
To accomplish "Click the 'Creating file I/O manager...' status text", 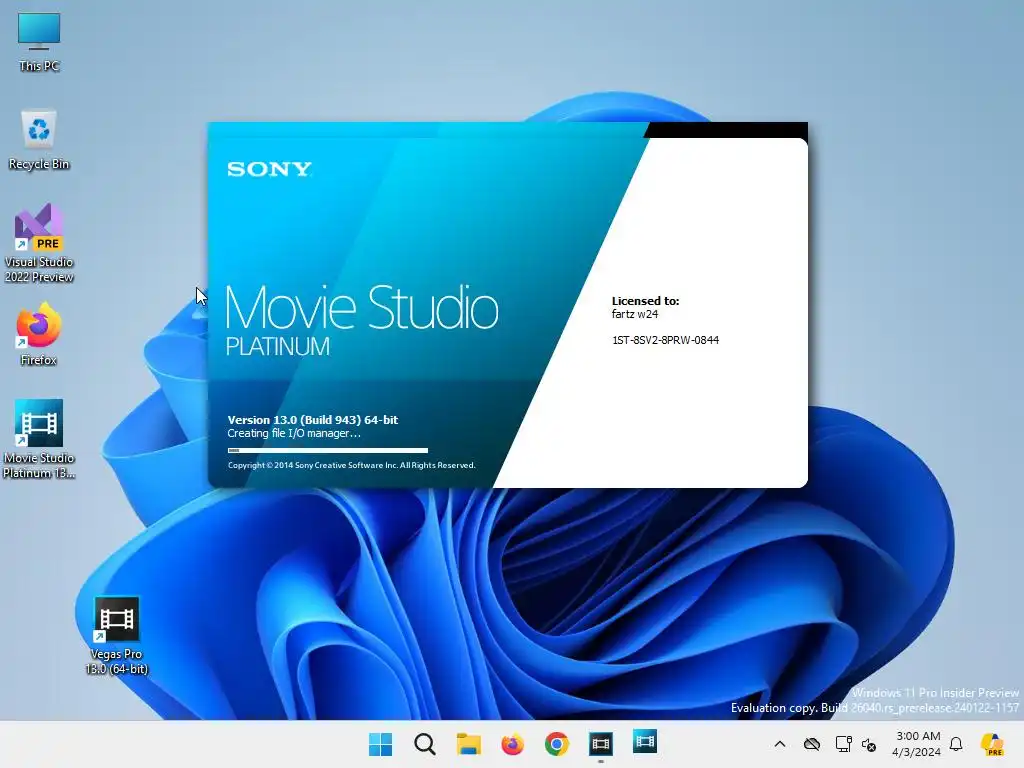I will click(294, 433).
